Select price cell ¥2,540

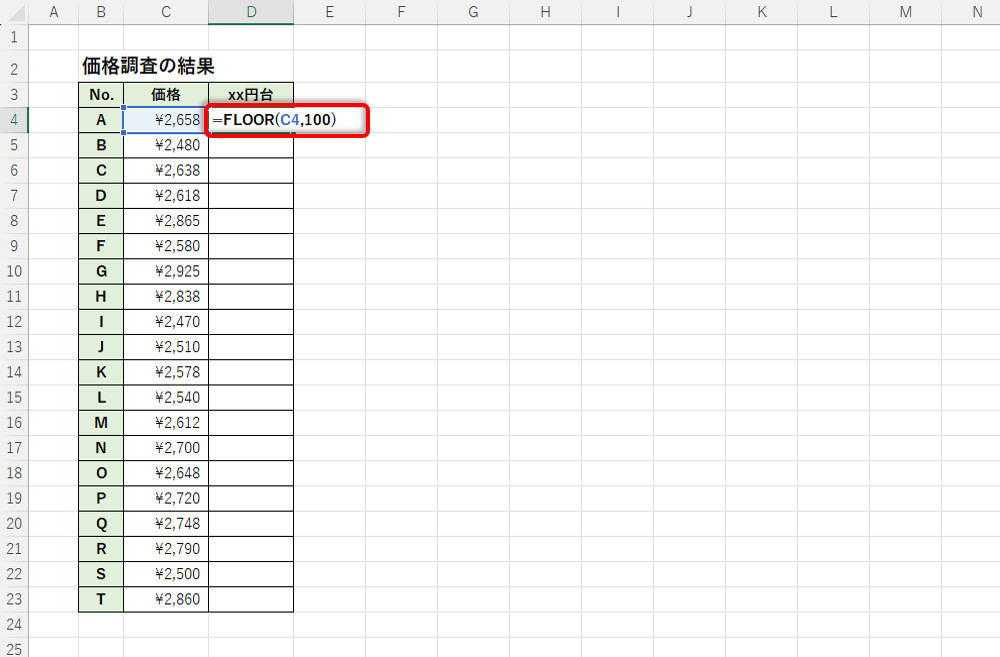click(x=166, y=397)
